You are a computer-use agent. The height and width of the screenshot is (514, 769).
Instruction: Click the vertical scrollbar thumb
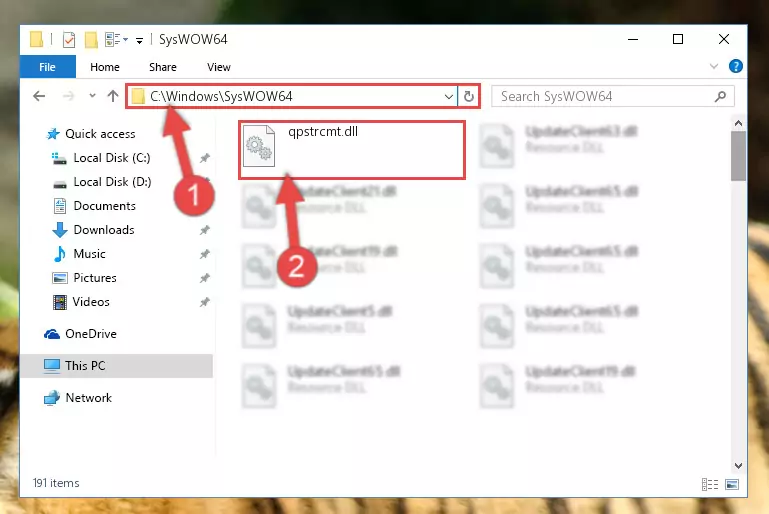(x=738, y=156)
